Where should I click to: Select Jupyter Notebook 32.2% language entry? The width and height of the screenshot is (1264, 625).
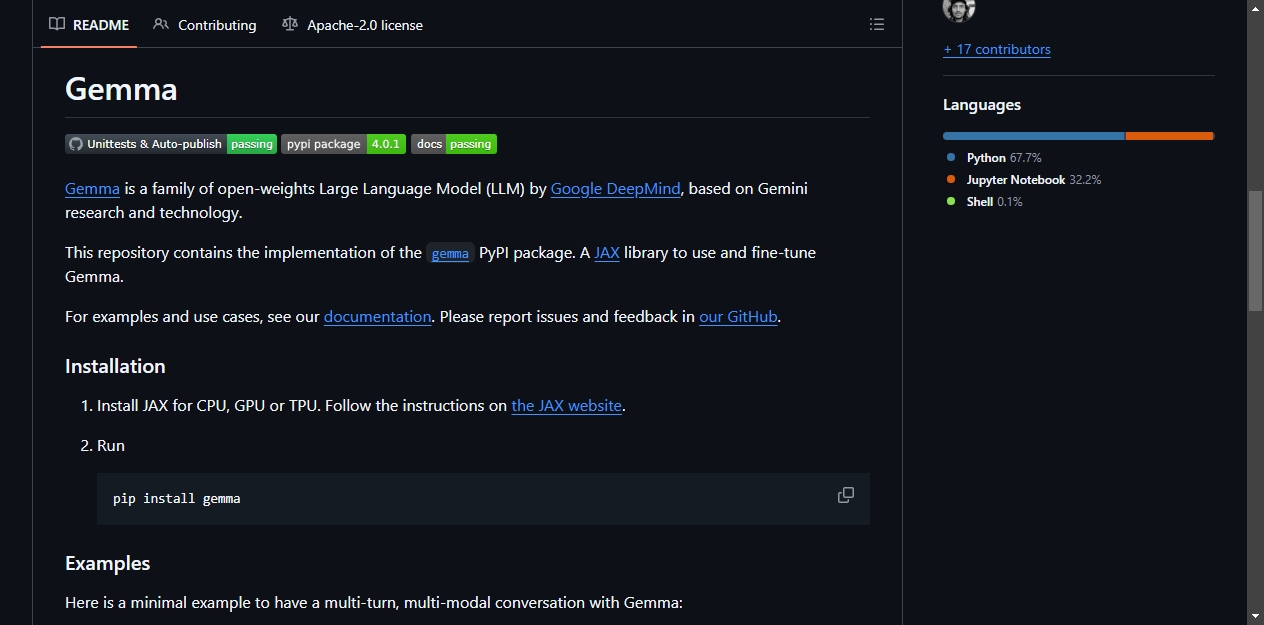click(x=1023, y=180)
